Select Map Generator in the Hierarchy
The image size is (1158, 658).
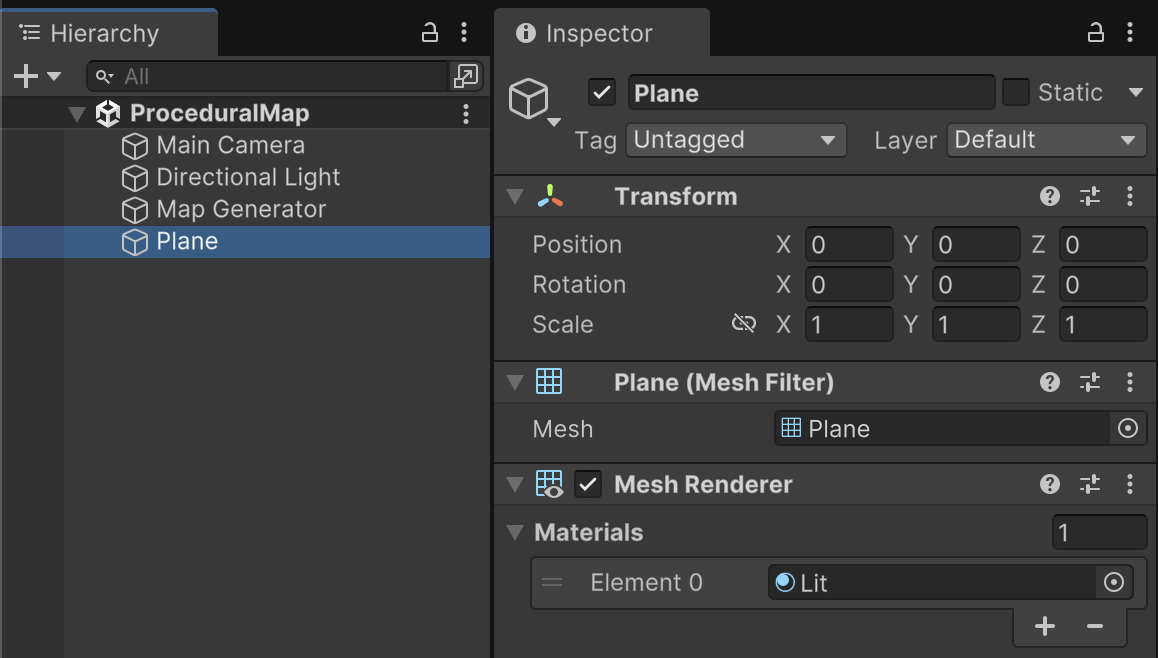pos(241,209)
